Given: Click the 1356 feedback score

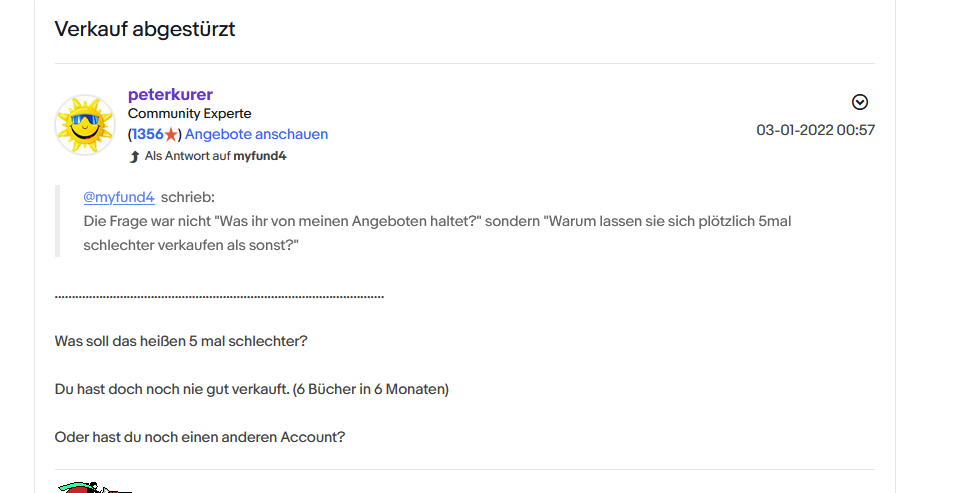Looking at the screenshot, I should click(147, 134).
